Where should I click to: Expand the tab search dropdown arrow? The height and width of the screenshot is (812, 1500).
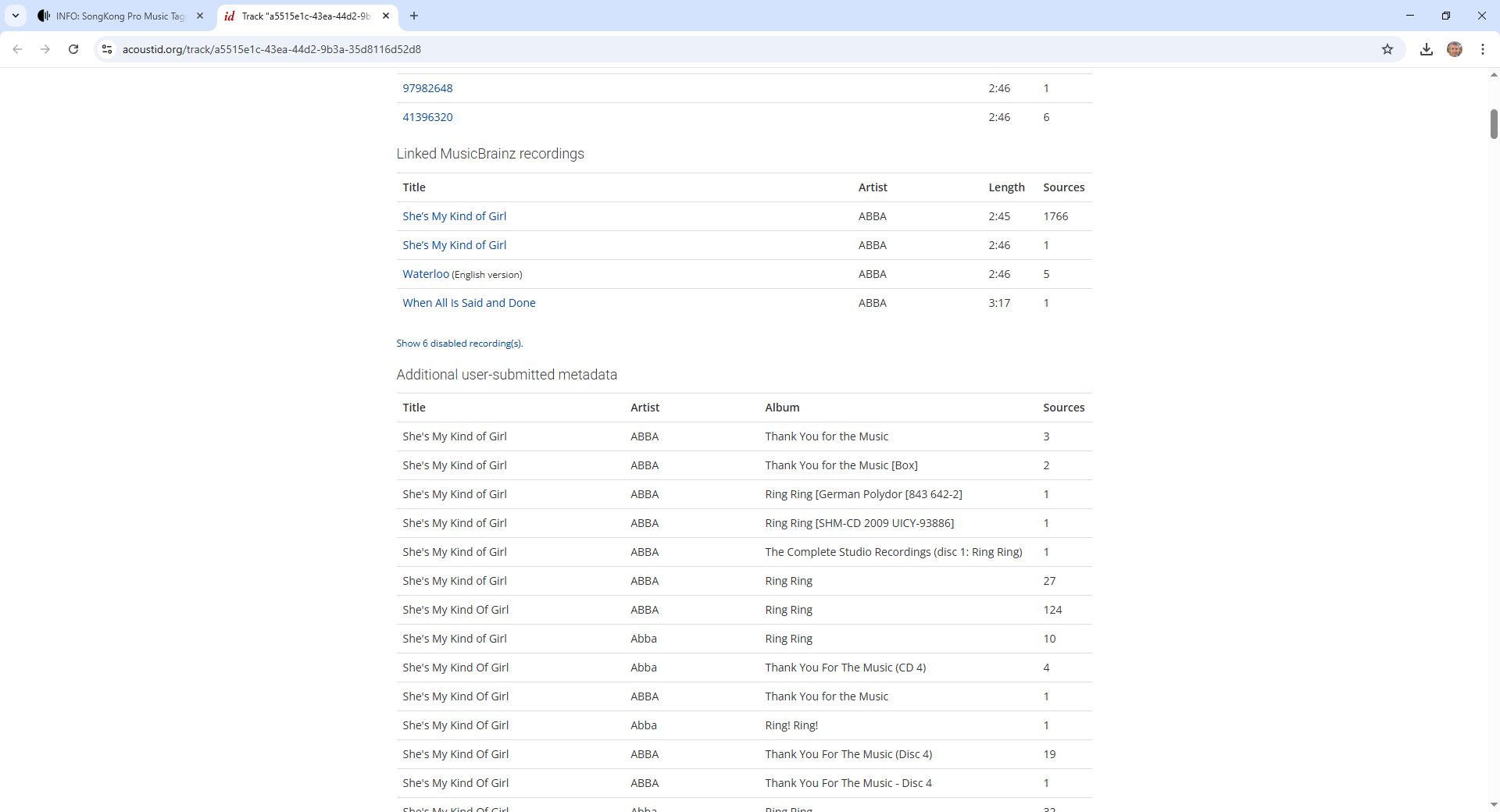pos(16,16)
